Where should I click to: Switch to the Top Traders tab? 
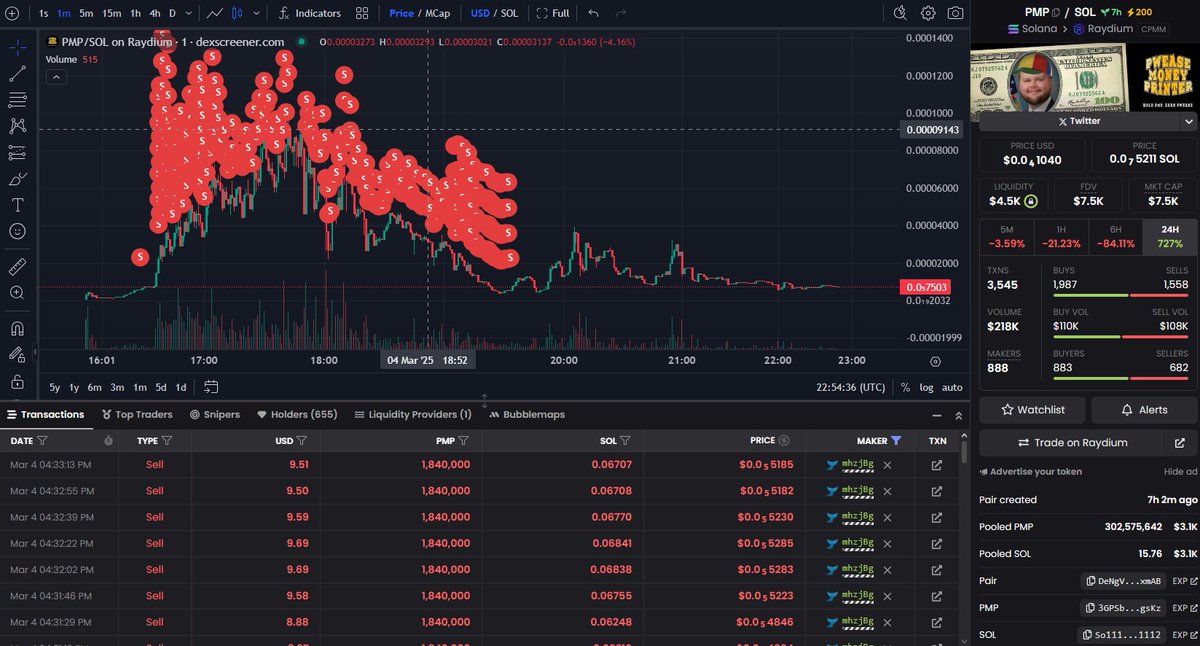137,414
